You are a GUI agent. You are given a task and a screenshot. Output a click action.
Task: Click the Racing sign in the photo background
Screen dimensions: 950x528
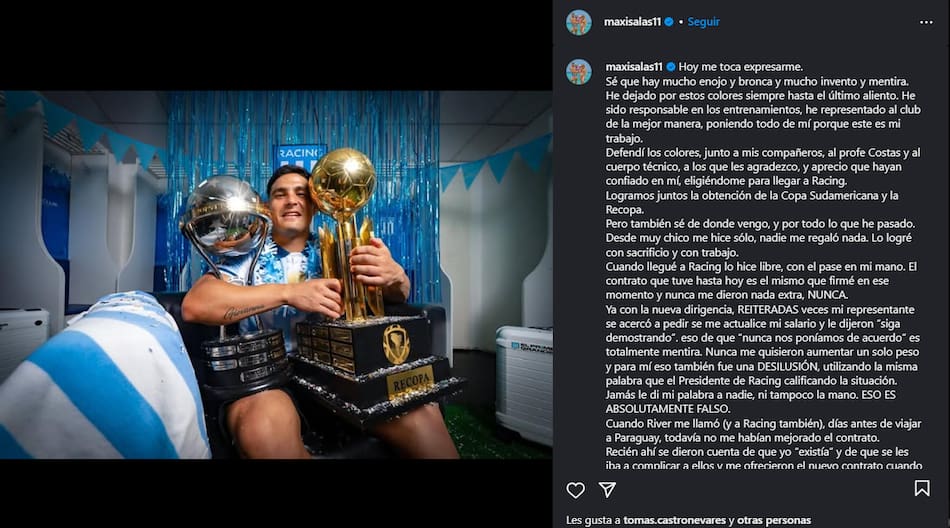point(299,156)
